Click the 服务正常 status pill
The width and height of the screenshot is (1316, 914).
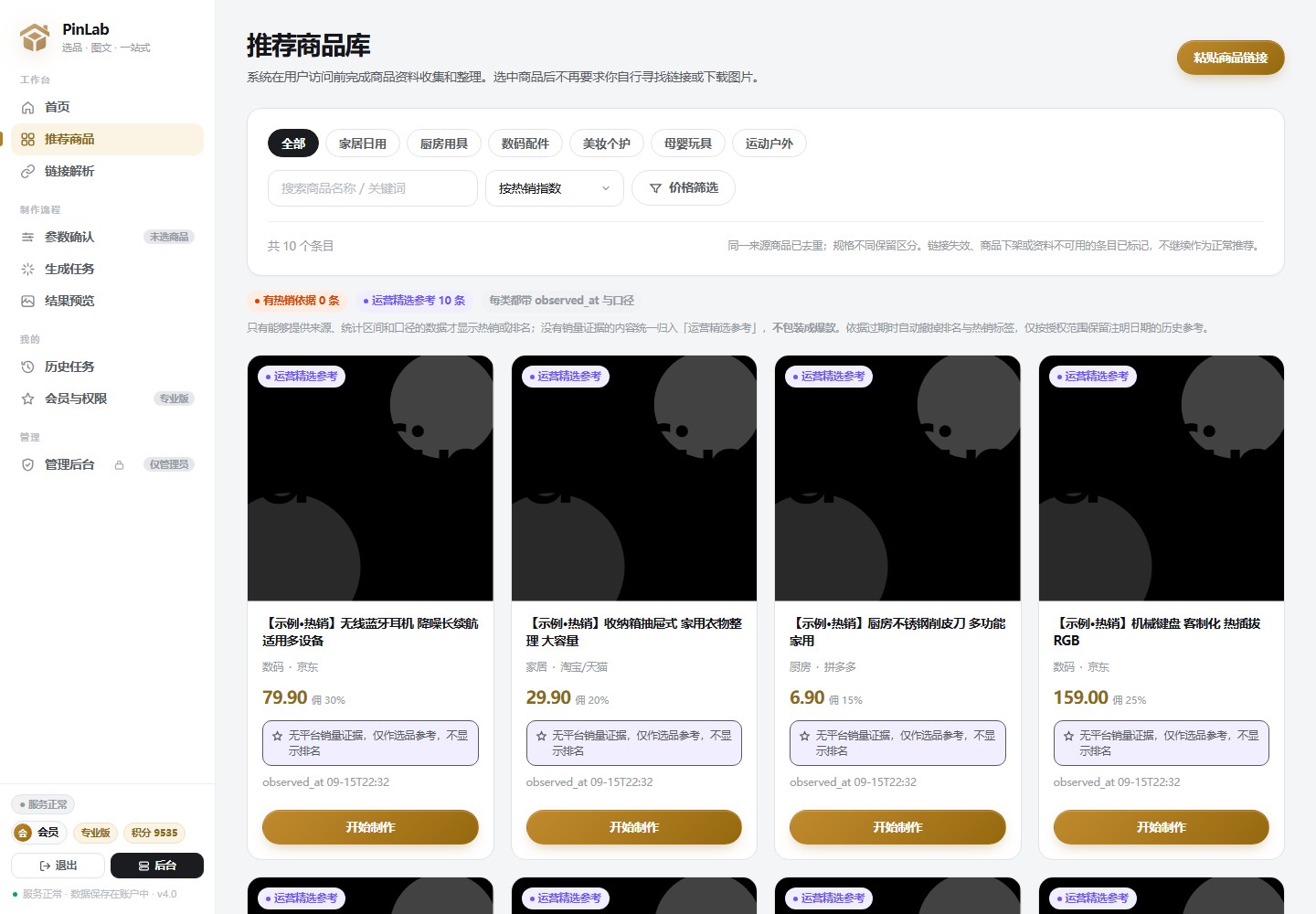pyautogui.click(x=43, y=804)
